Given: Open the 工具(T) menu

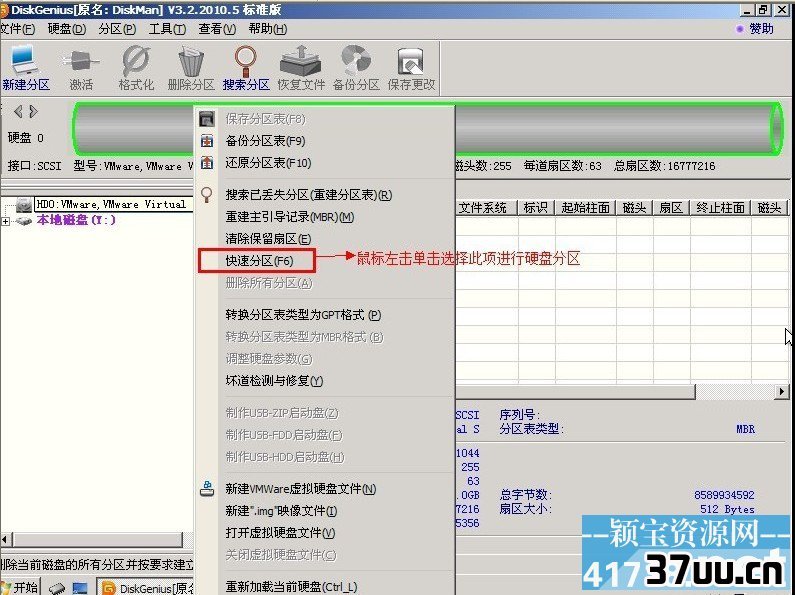Looking at the screenshot, I should (167, 29).
